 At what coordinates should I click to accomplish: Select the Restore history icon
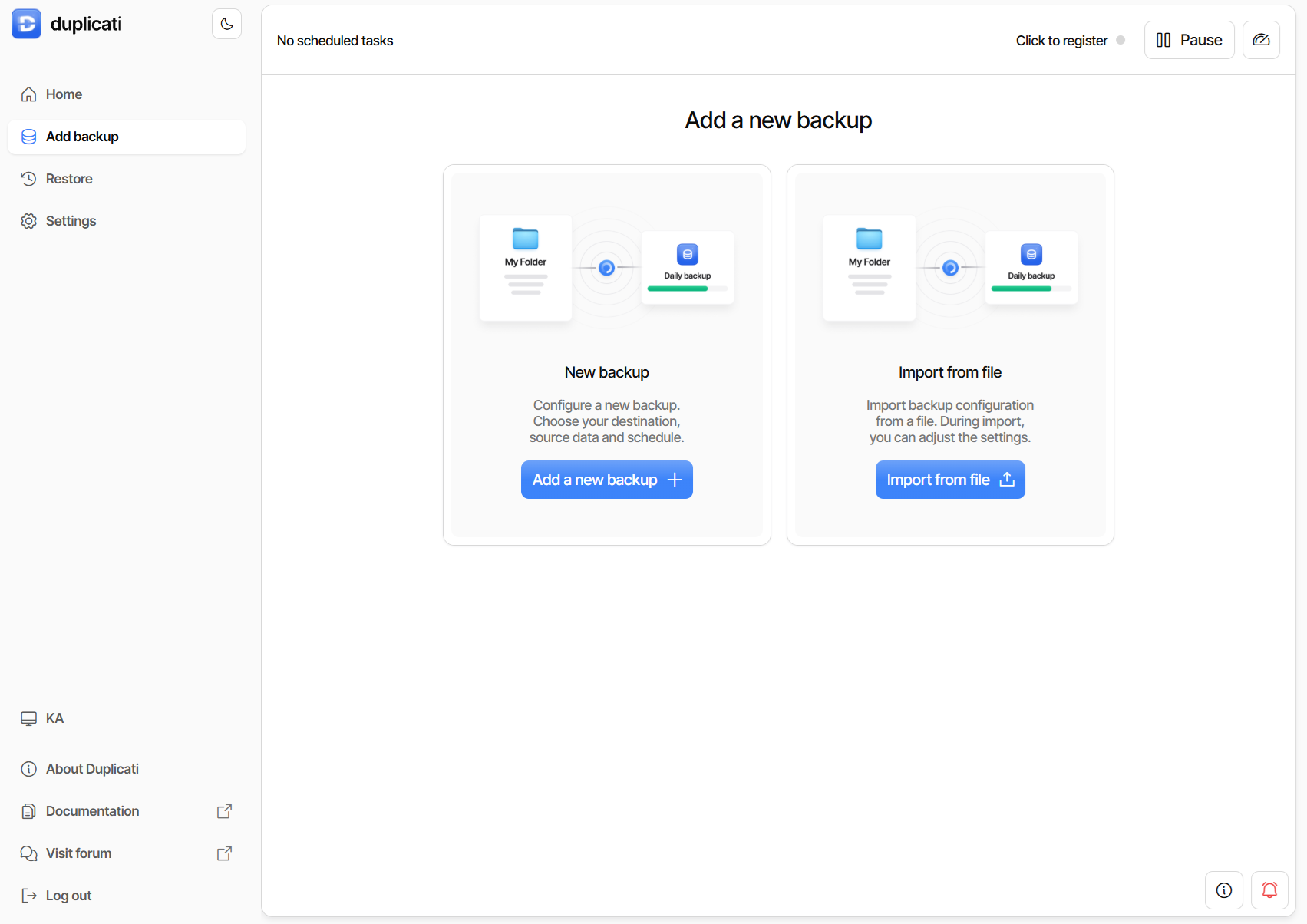tap(28, 178)
